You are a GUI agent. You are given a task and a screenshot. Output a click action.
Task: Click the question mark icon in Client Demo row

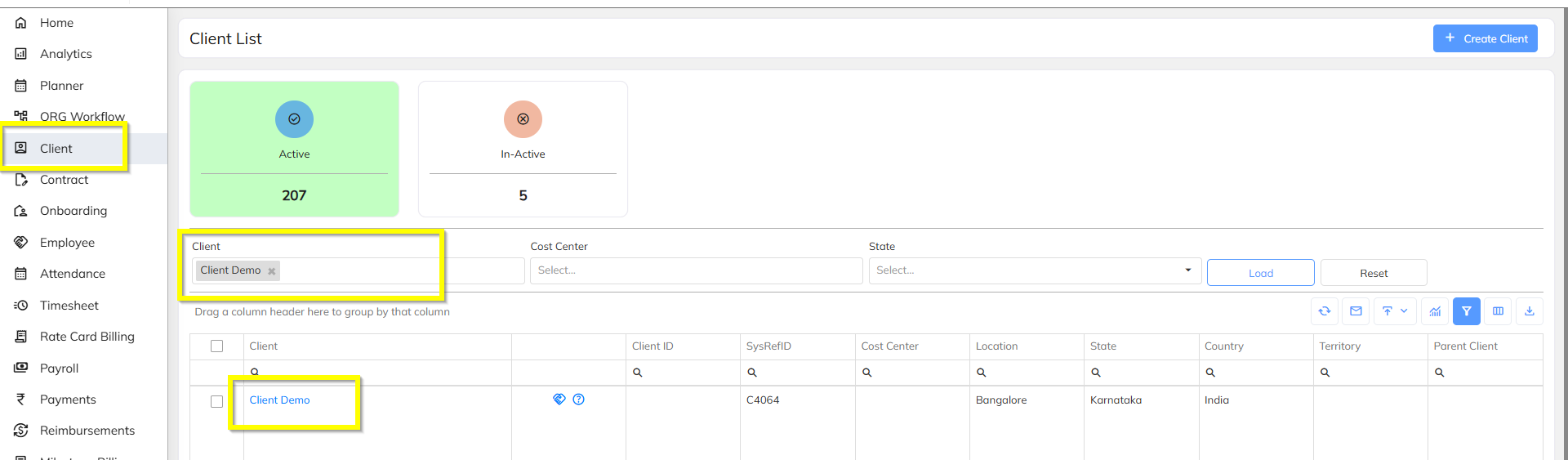[x=579, y=400]
